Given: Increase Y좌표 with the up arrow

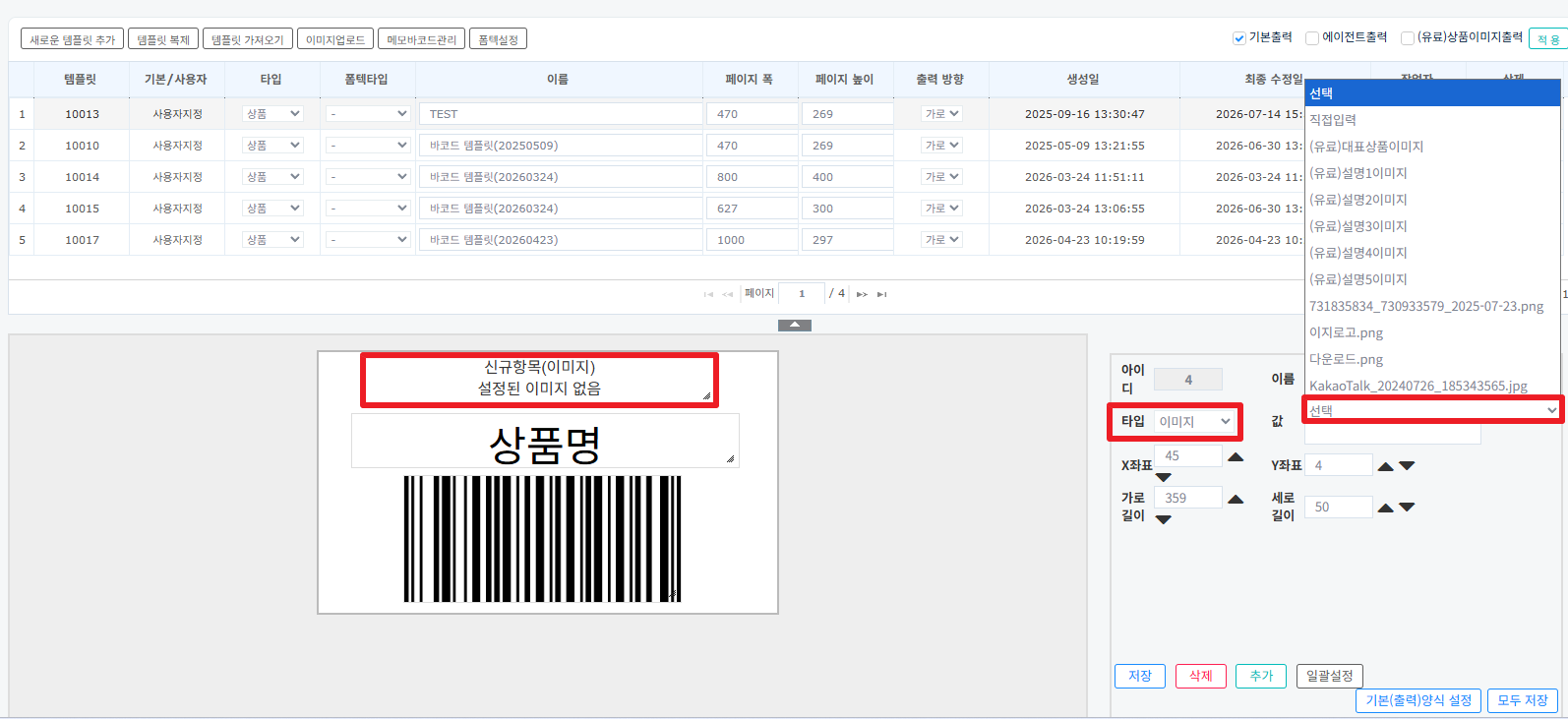Looking at the screenshot, I should (1386, 466).
